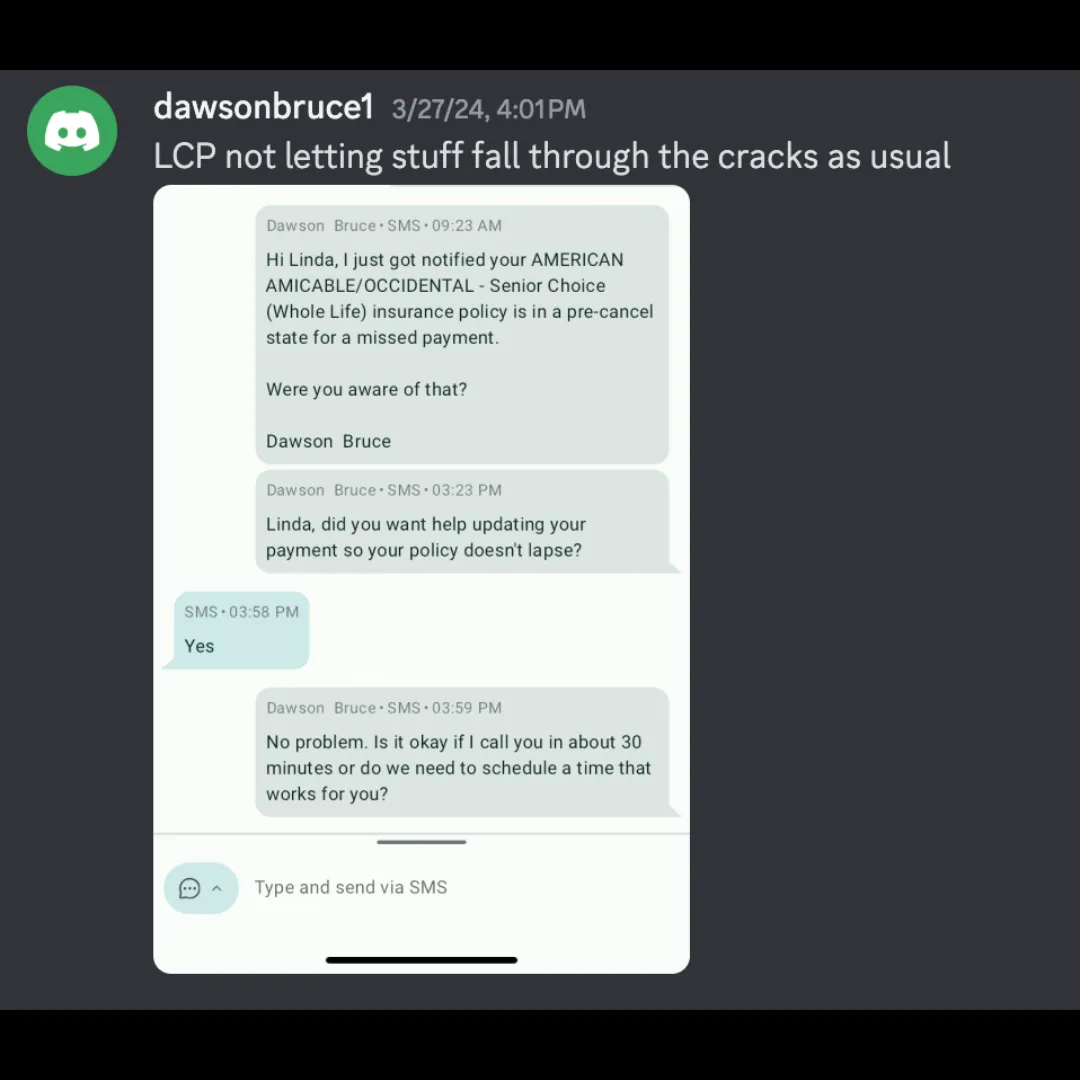Tap the SMS chat bubble icon

189,888
